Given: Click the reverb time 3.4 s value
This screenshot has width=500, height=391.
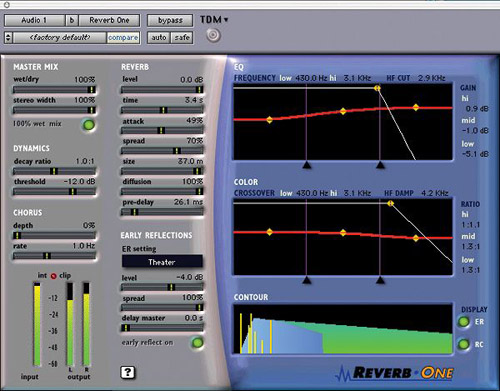Looking at the screenshot, I should pos(194,100).
